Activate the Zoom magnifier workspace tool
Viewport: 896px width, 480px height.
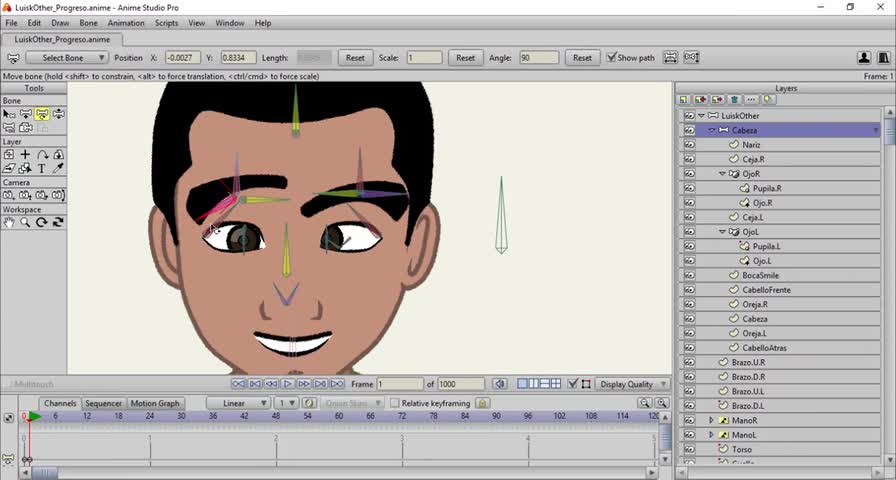[25, 222]
